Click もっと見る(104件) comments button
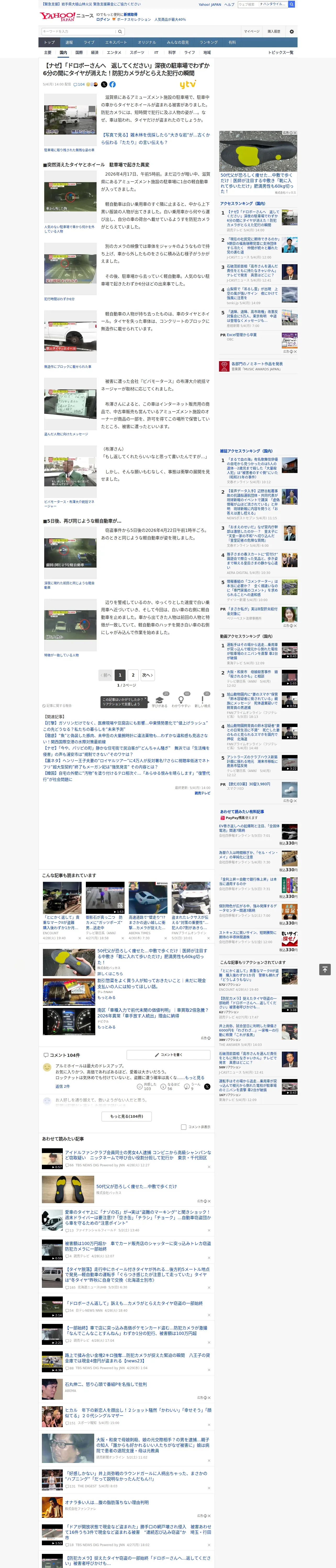The image size is (336, 1568). (x=127, y=1116)
